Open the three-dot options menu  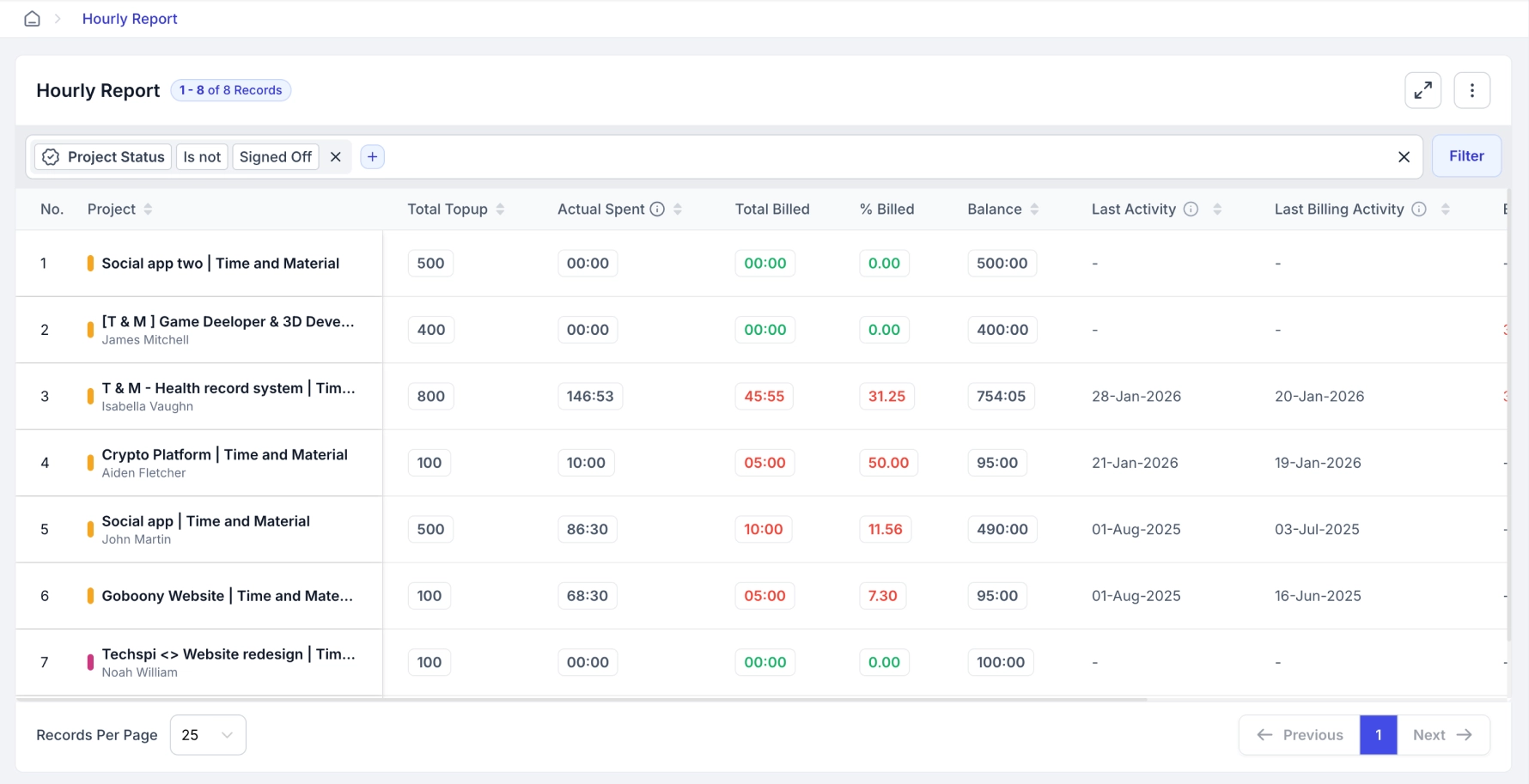(1472, 90)
